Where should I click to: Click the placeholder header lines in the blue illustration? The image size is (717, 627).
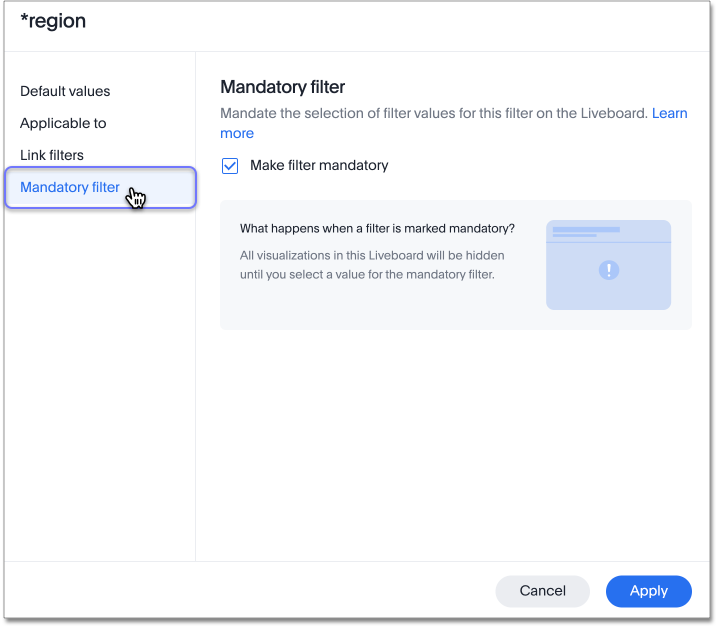(x=586, y=232)
